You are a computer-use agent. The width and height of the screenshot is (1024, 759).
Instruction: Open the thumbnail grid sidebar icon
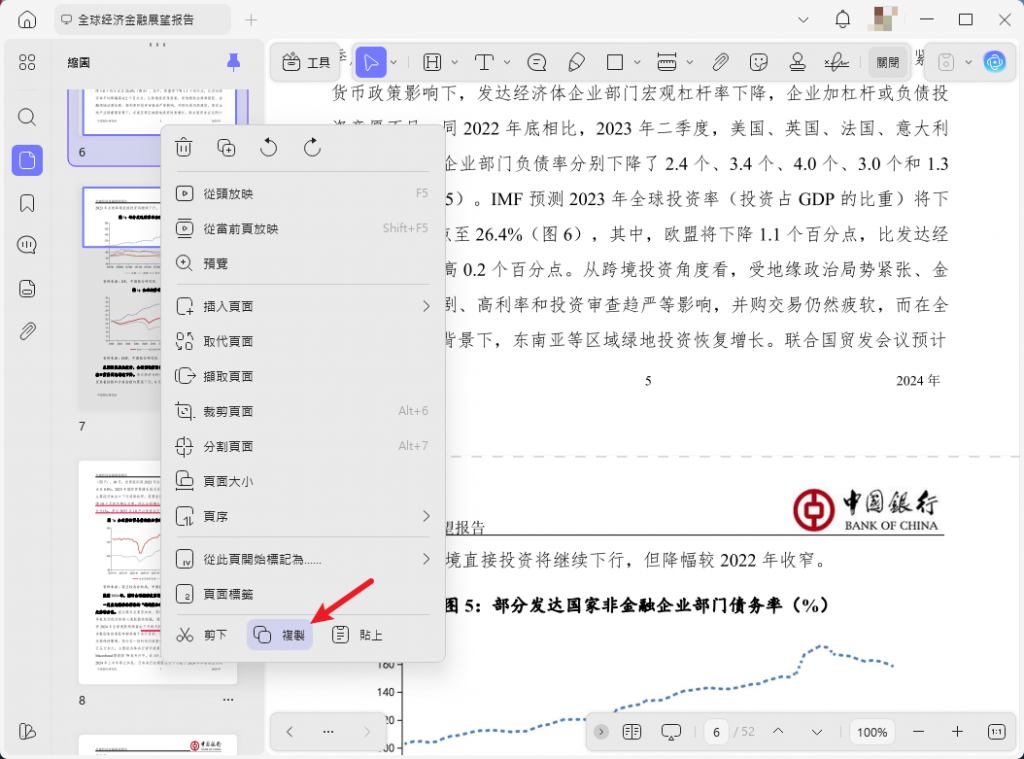27,63
